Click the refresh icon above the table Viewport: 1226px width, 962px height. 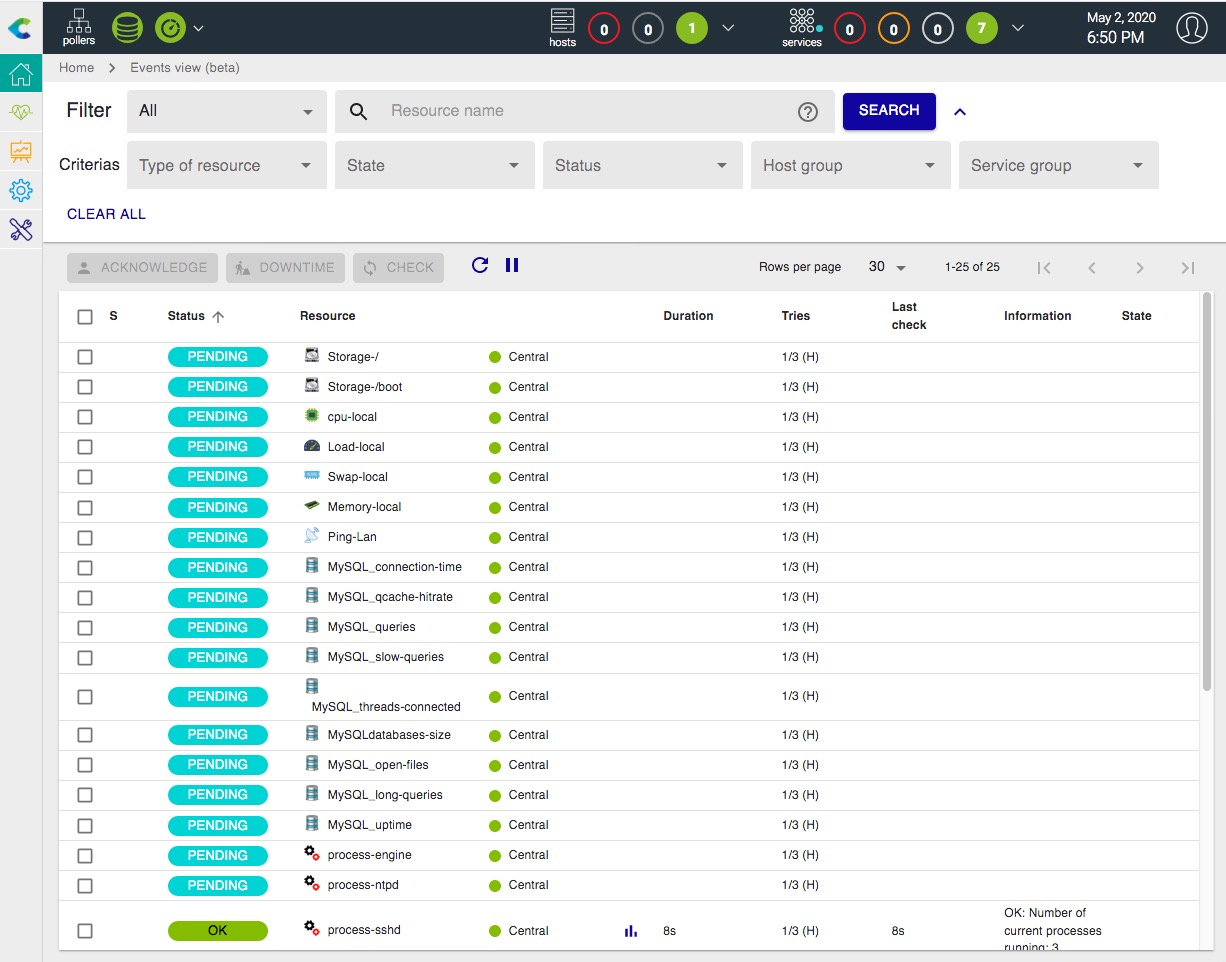[480, 265]
